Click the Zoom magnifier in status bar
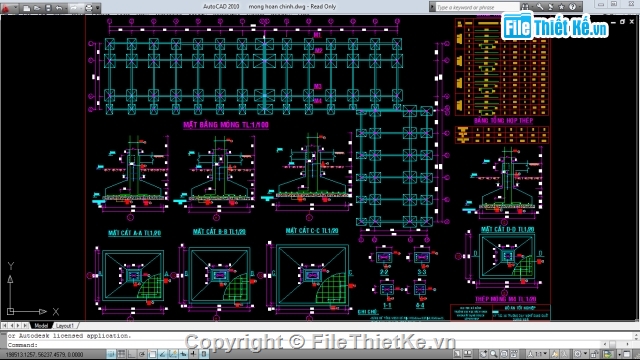Viewport: 640px width, 360px height. (x=494, y=354)
